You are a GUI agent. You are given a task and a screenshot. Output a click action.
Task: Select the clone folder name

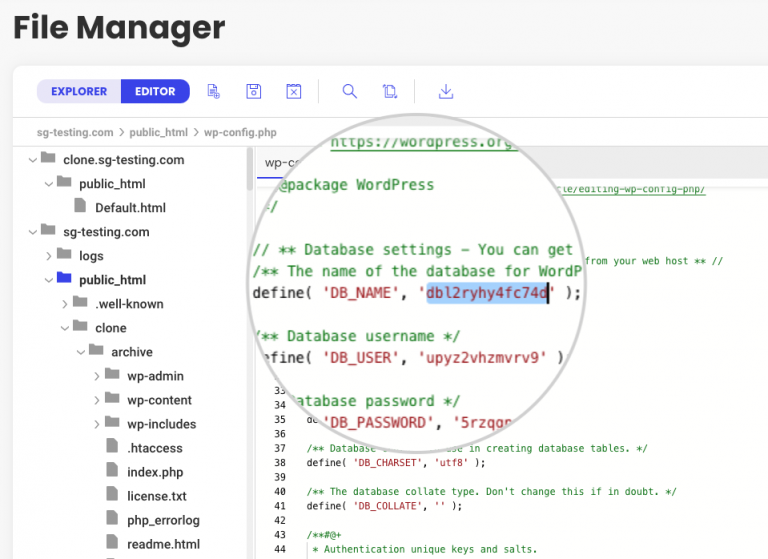[111, 328]
